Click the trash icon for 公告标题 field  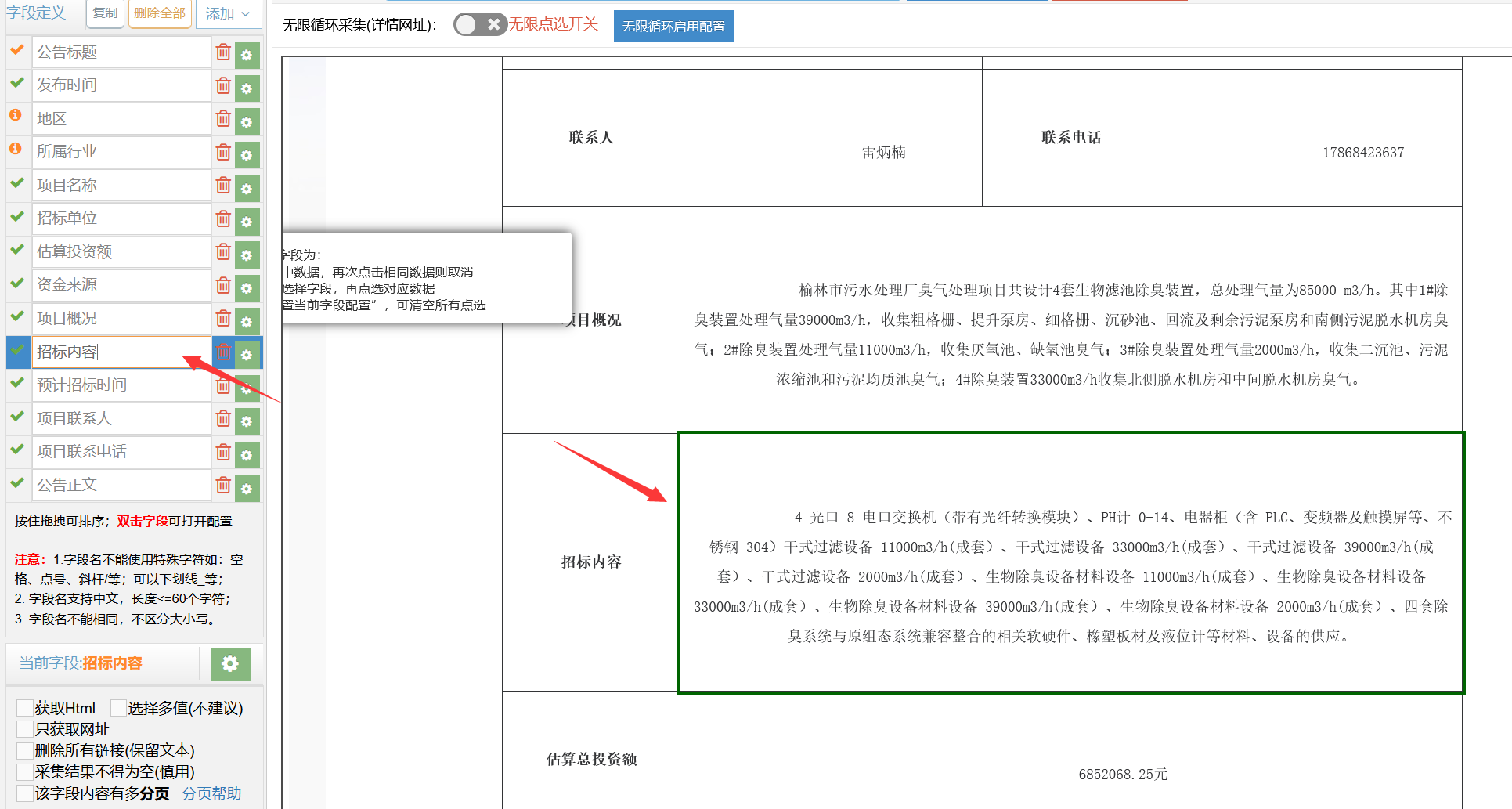coord(223,52)
